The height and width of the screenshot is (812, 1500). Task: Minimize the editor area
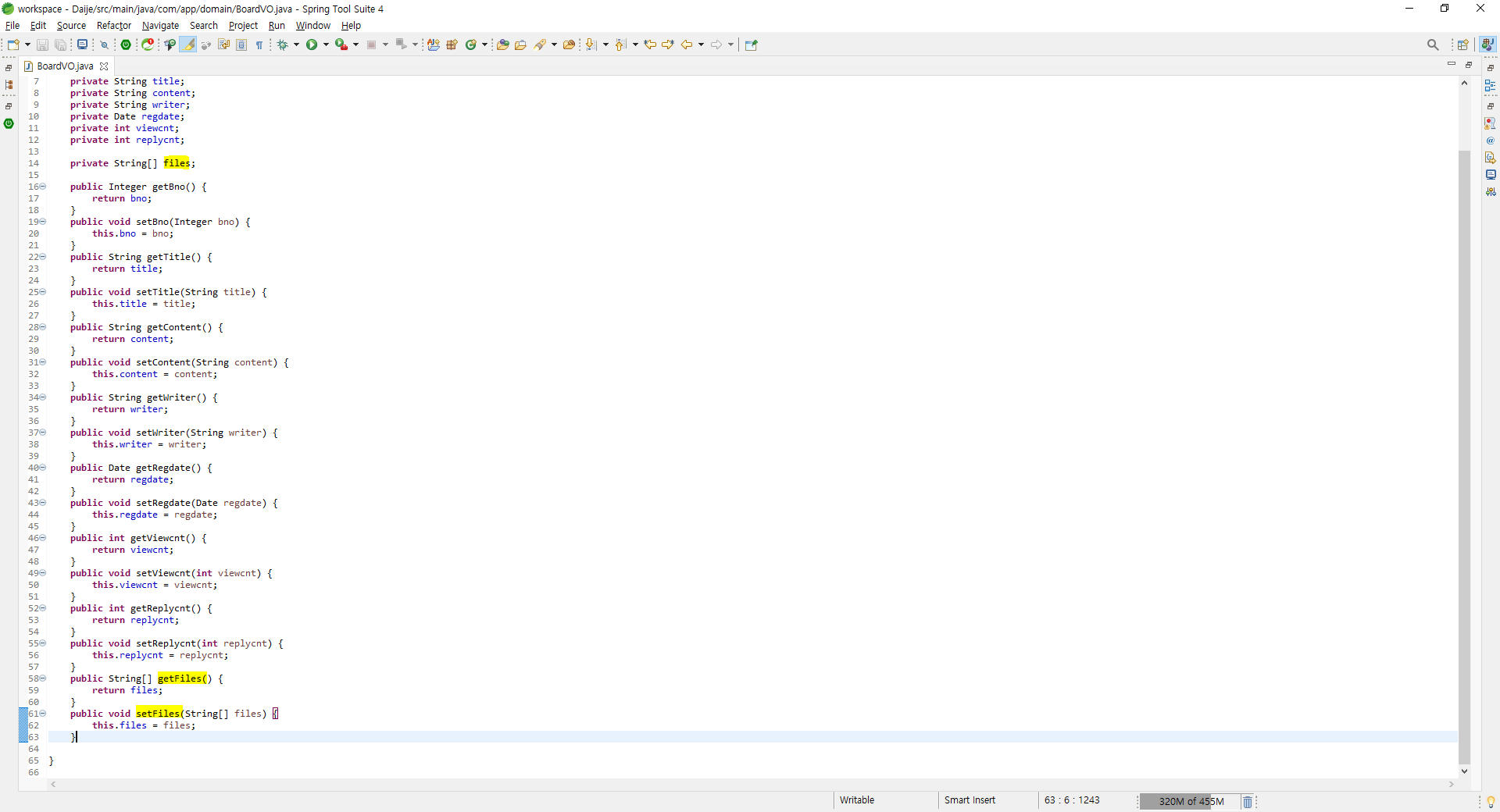[1452, 64]
